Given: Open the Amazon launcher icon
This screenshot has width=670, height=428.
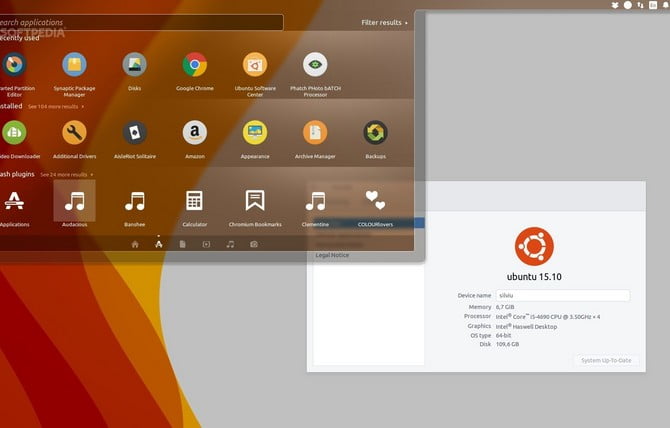Looking at the screenshot, I should (195, 132).
